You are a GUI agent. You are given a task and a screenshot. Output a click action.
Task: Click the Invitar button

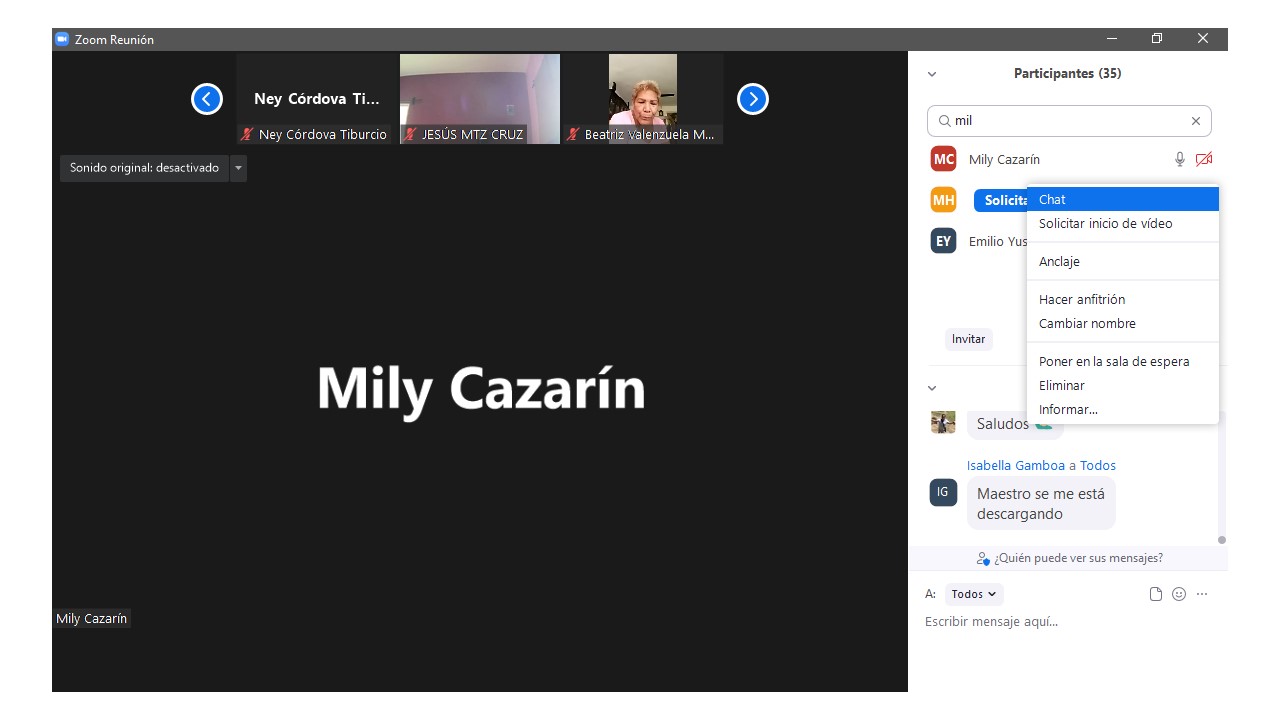click(x=968, y=339)
